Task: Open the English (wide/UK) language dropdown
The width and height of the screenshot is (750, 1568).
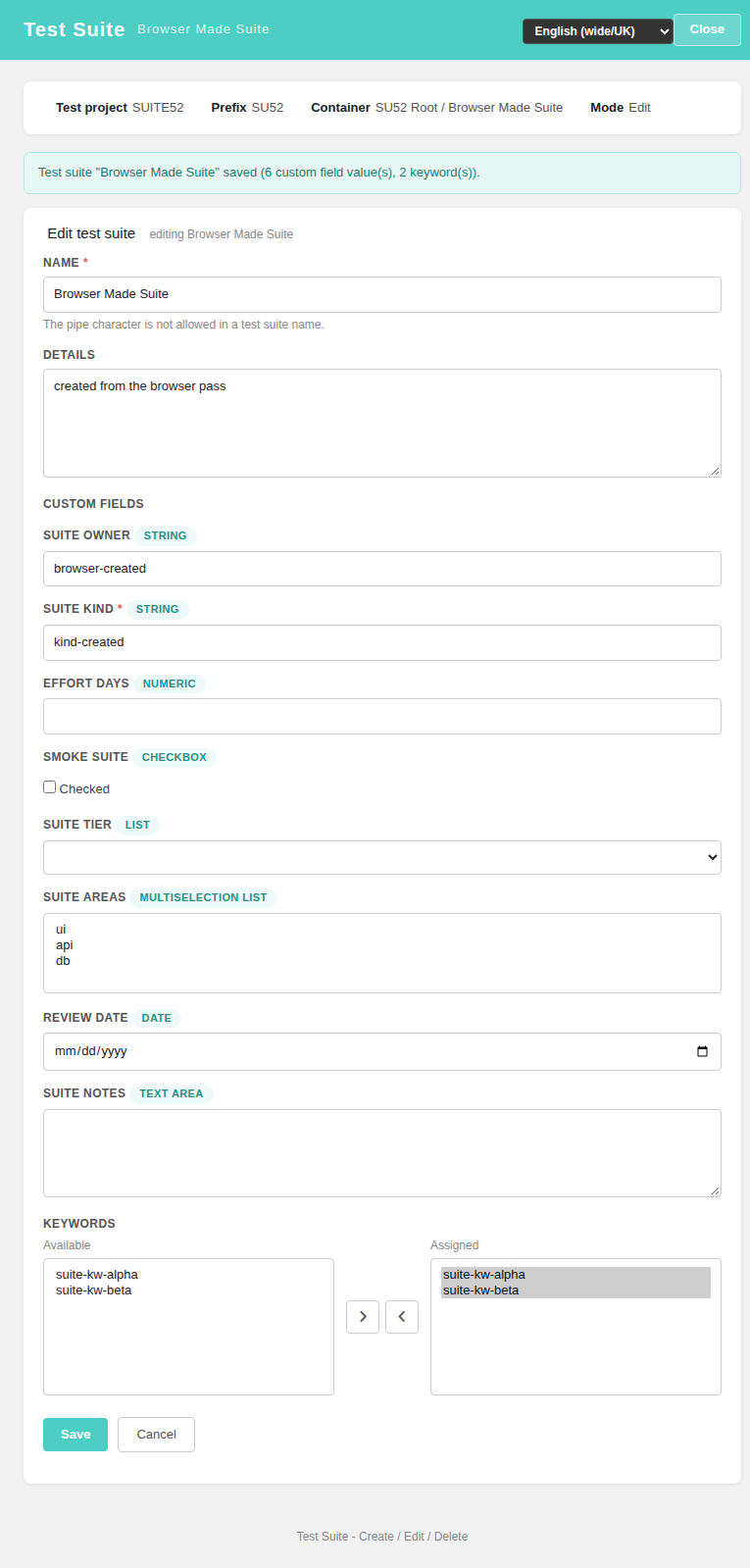Action: click(598, 31)
